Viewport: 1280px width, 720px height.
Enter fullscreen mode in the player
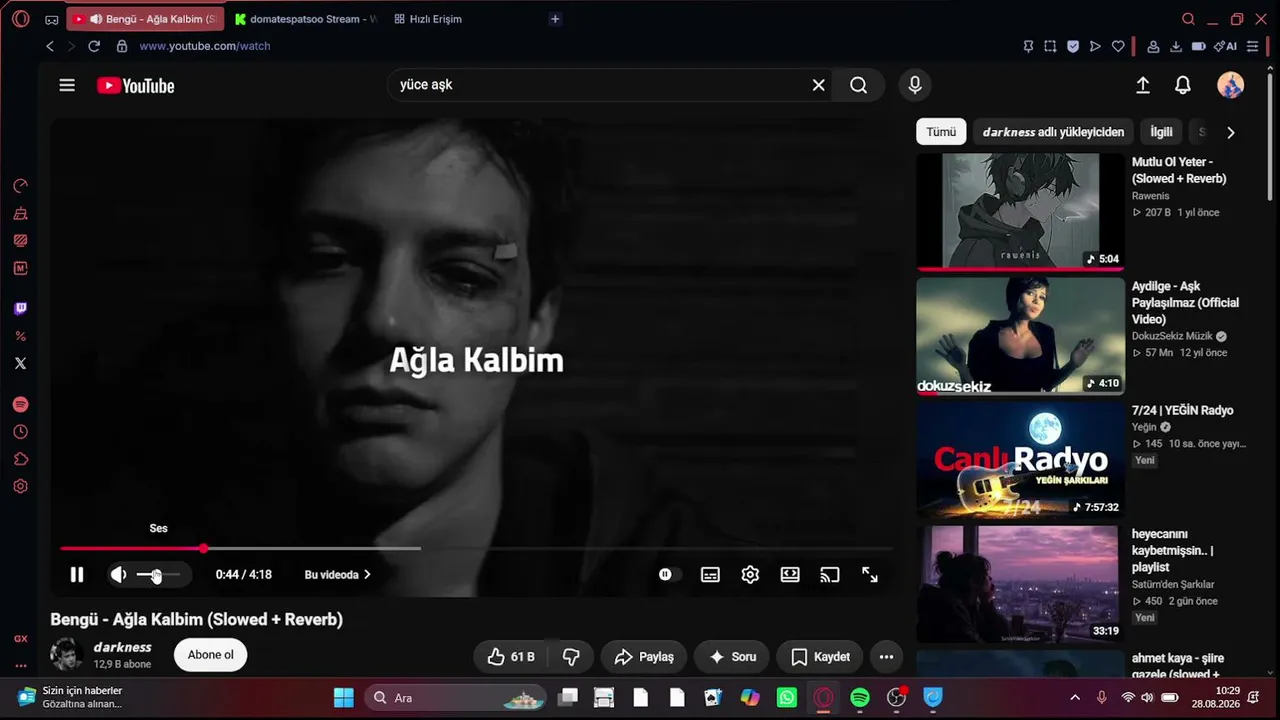(x=870, y=575)
